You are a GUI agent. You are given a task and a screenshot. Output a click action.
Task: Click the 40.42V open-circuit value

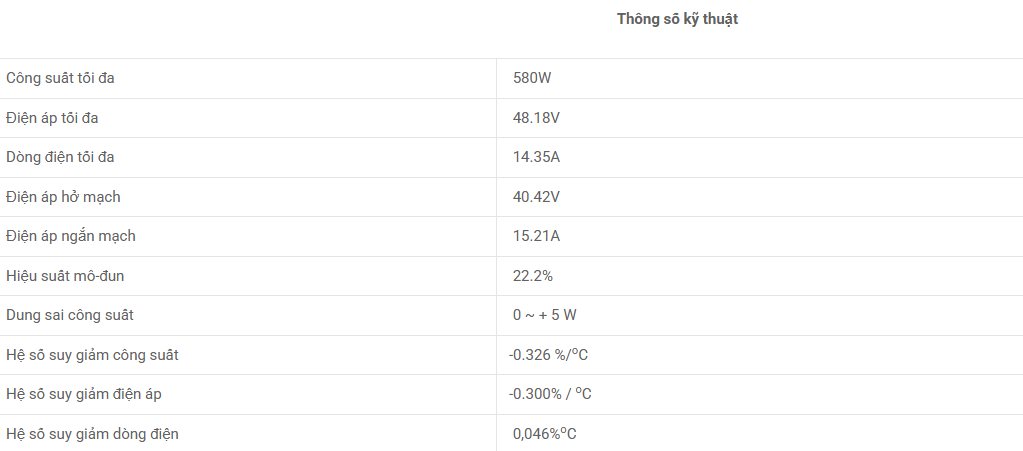pyautogui.click(x=536, y=197)
